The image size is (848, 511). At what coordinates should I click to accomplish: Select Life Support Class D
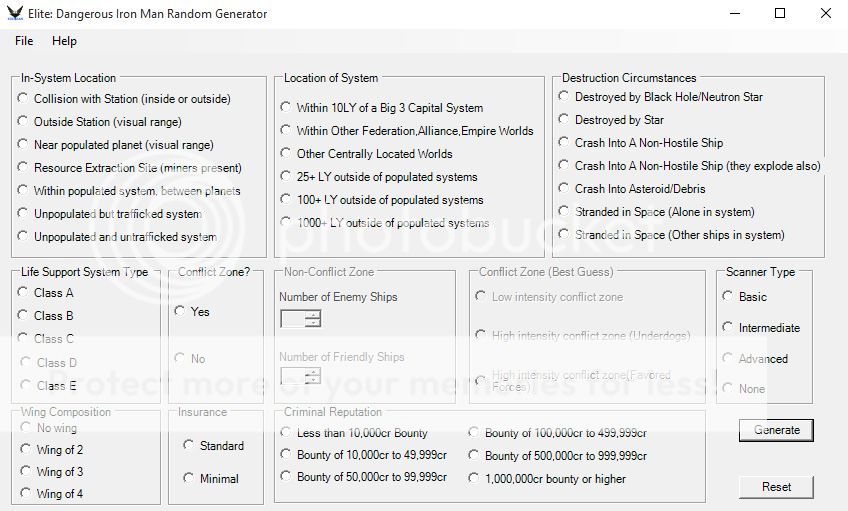tap(49, 362)
